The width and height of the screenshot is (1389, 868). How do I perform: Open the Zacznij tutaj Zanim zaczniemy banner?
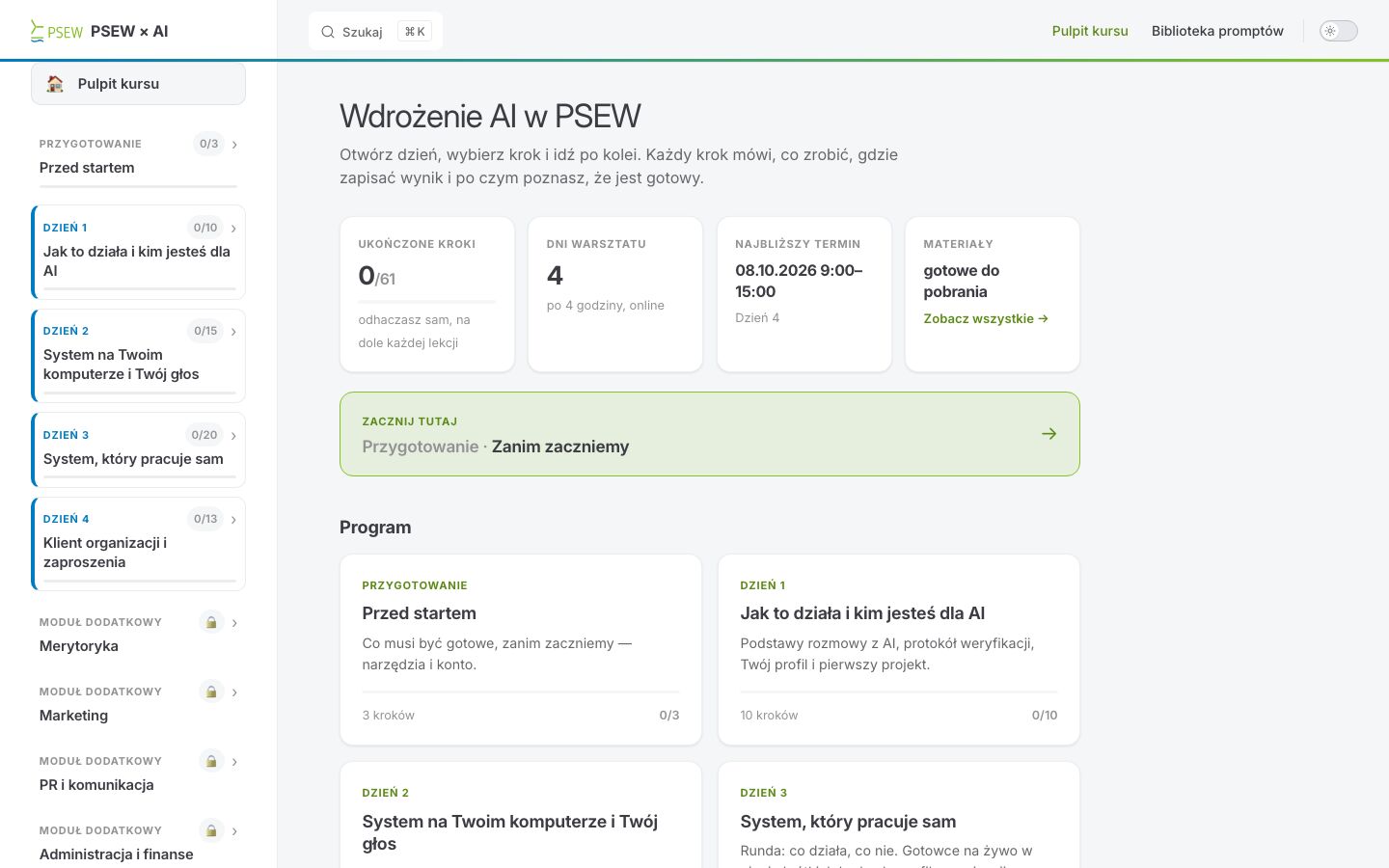pos(710,434)
